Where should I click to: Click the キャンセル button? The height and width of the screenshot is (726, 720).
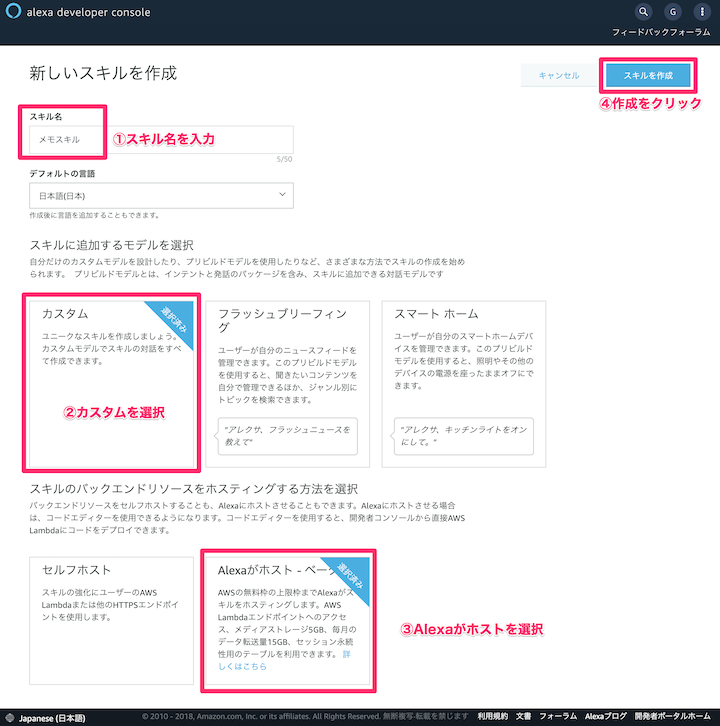[558, 75]
